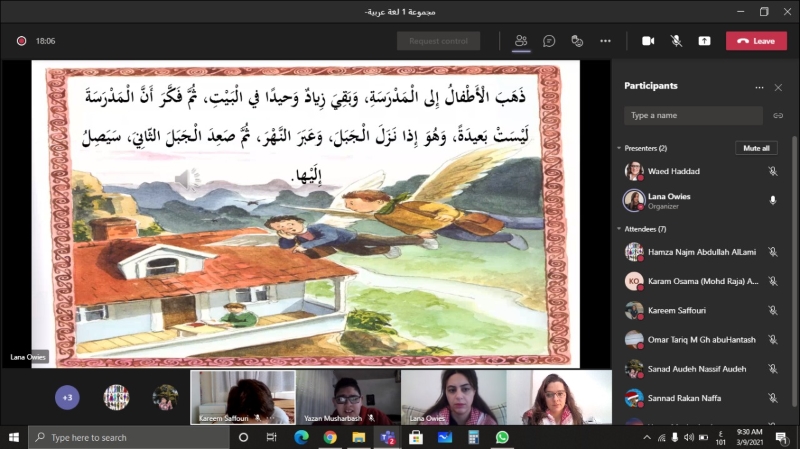The image size is (800, 449).
Task: Open More actions menu in meeting toolbar
Action: [605, 41]
